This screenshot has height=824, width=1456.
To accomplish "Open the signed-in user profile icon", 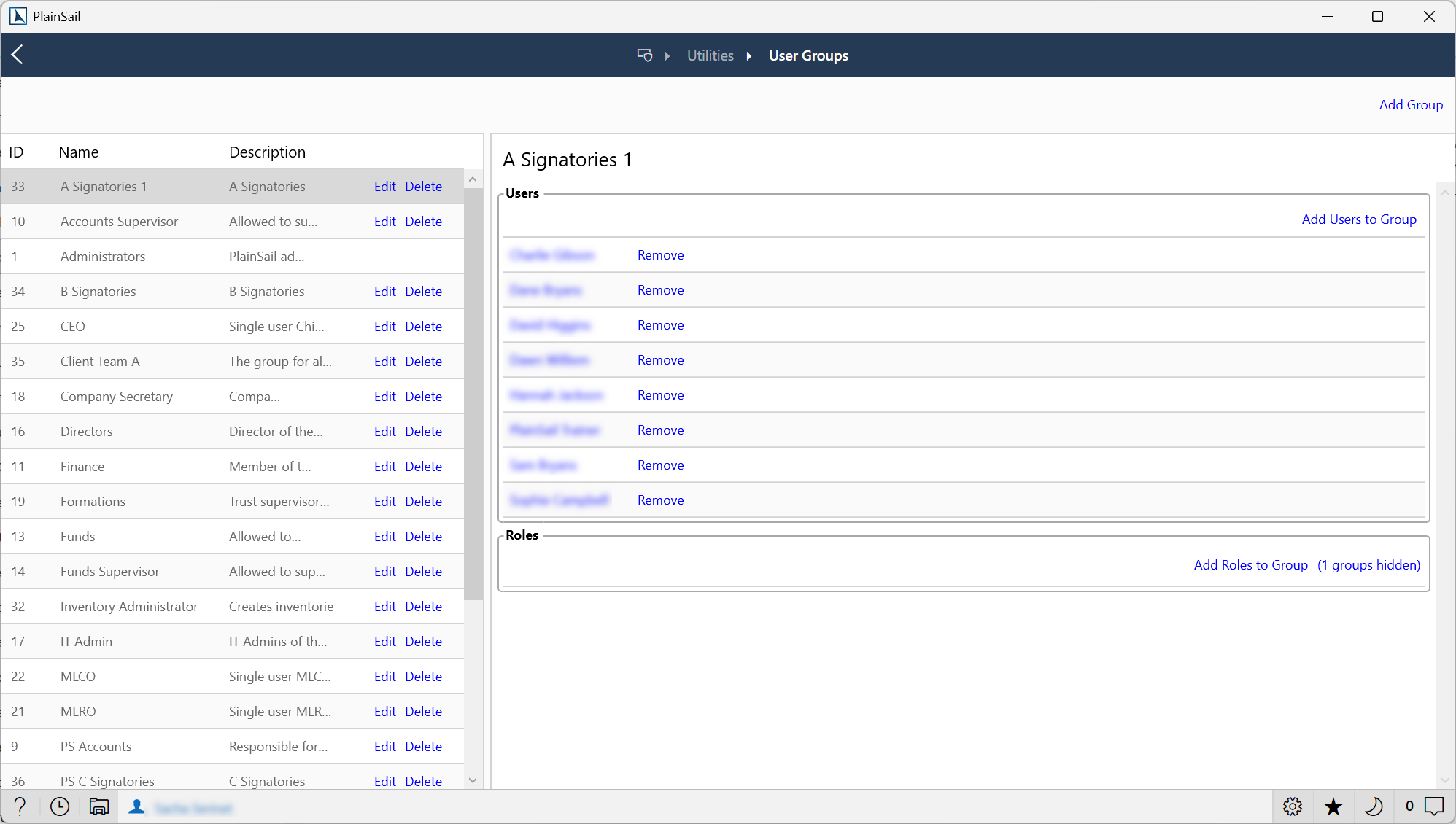I will click(x=136, y=806).
